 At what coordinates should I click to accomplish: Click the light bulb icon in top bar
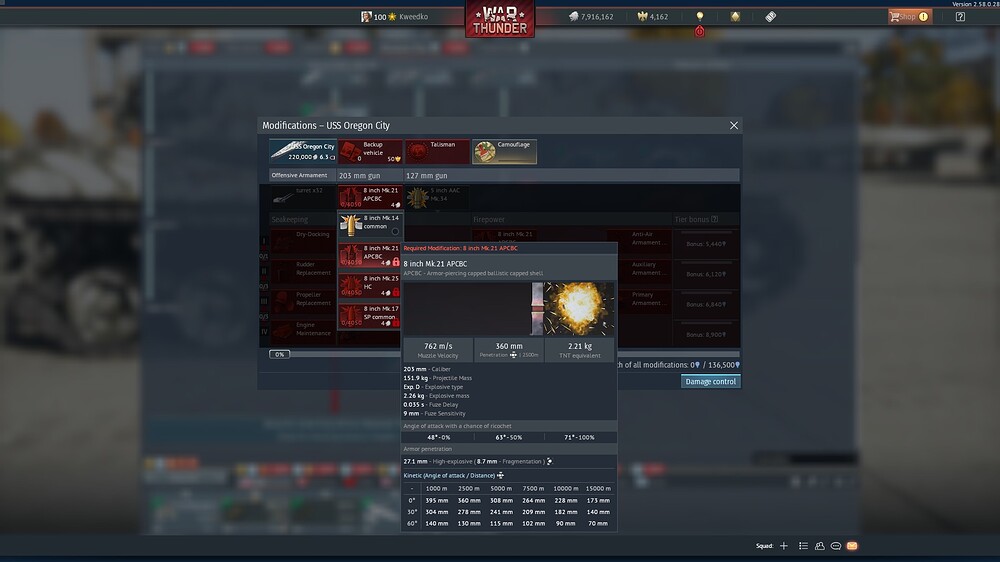pos(700,16)
